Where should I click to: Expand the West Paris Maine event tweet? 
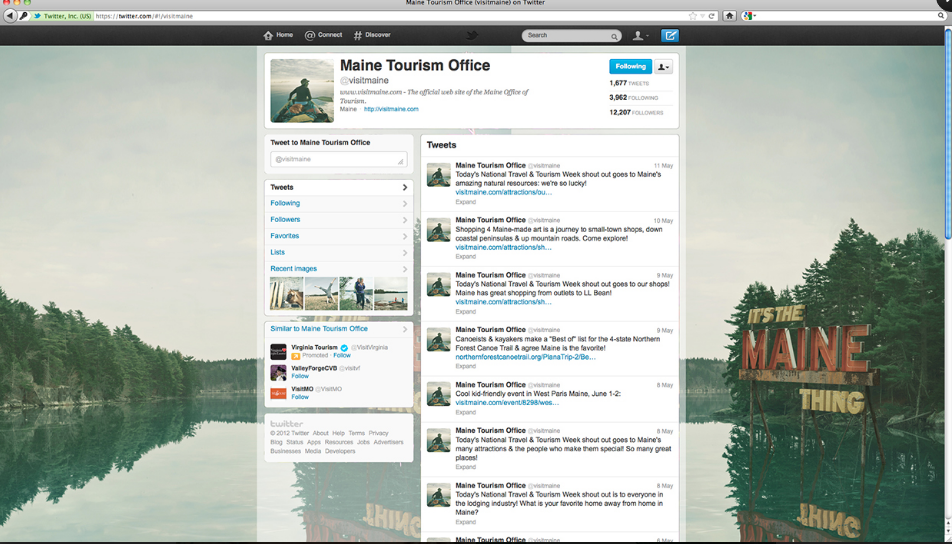click(466, 412)
